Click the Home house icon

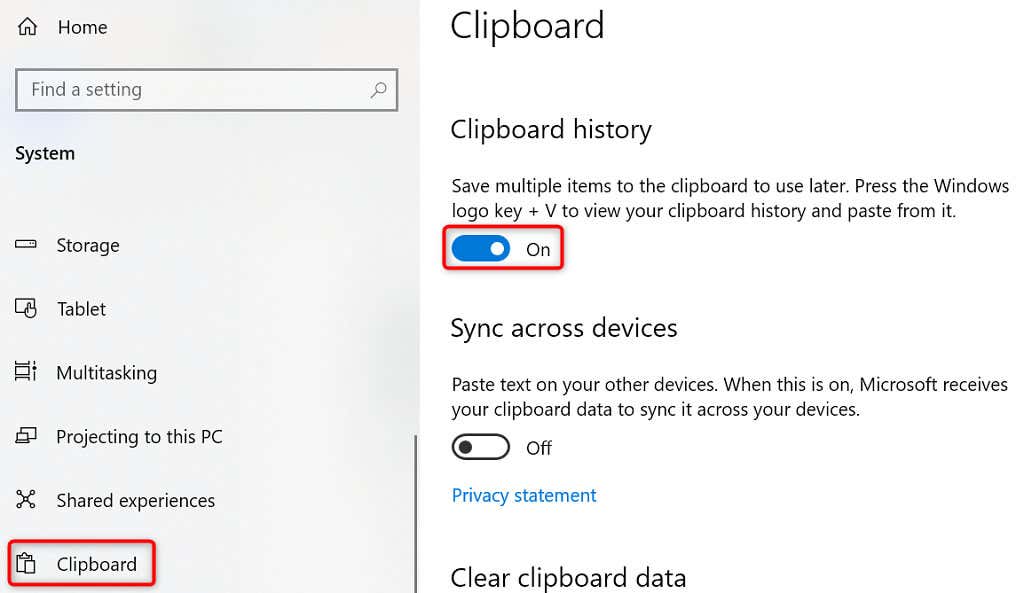27,27
